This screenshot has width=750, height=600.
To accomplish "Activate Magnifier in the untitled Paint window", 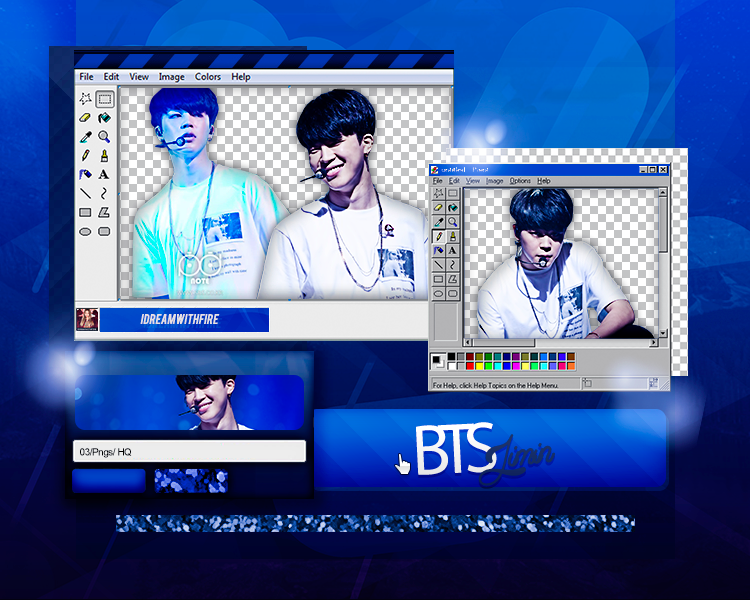I will pyautogui.click(x=452, y=222).
